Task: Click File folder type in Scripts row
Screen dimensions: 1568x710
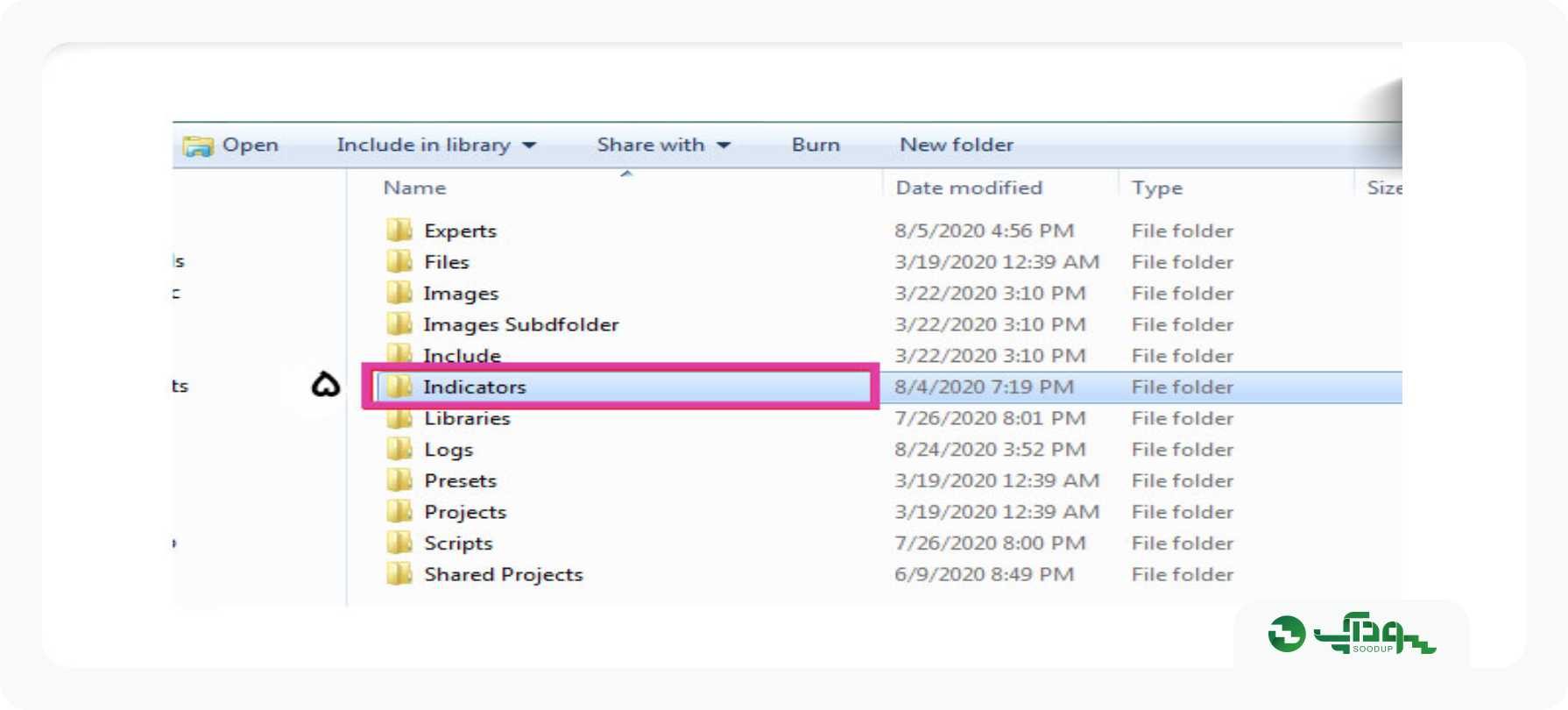Action: click(1183, 543)
